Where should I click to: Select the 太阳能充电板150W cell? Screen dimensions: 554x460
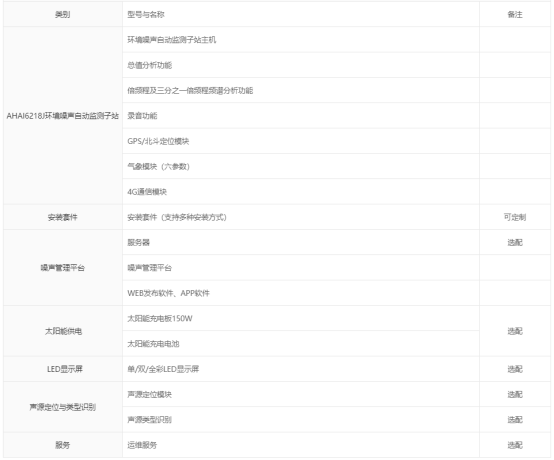(301, 318)
